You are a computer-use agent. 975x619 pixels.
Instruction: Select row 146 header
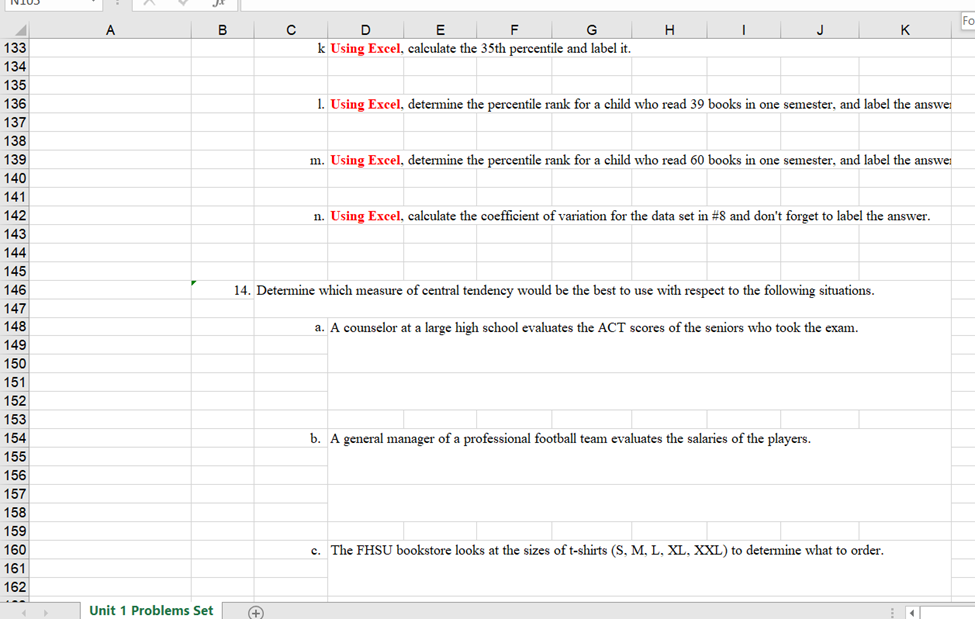pyautogui.click(x=15, y=290)
